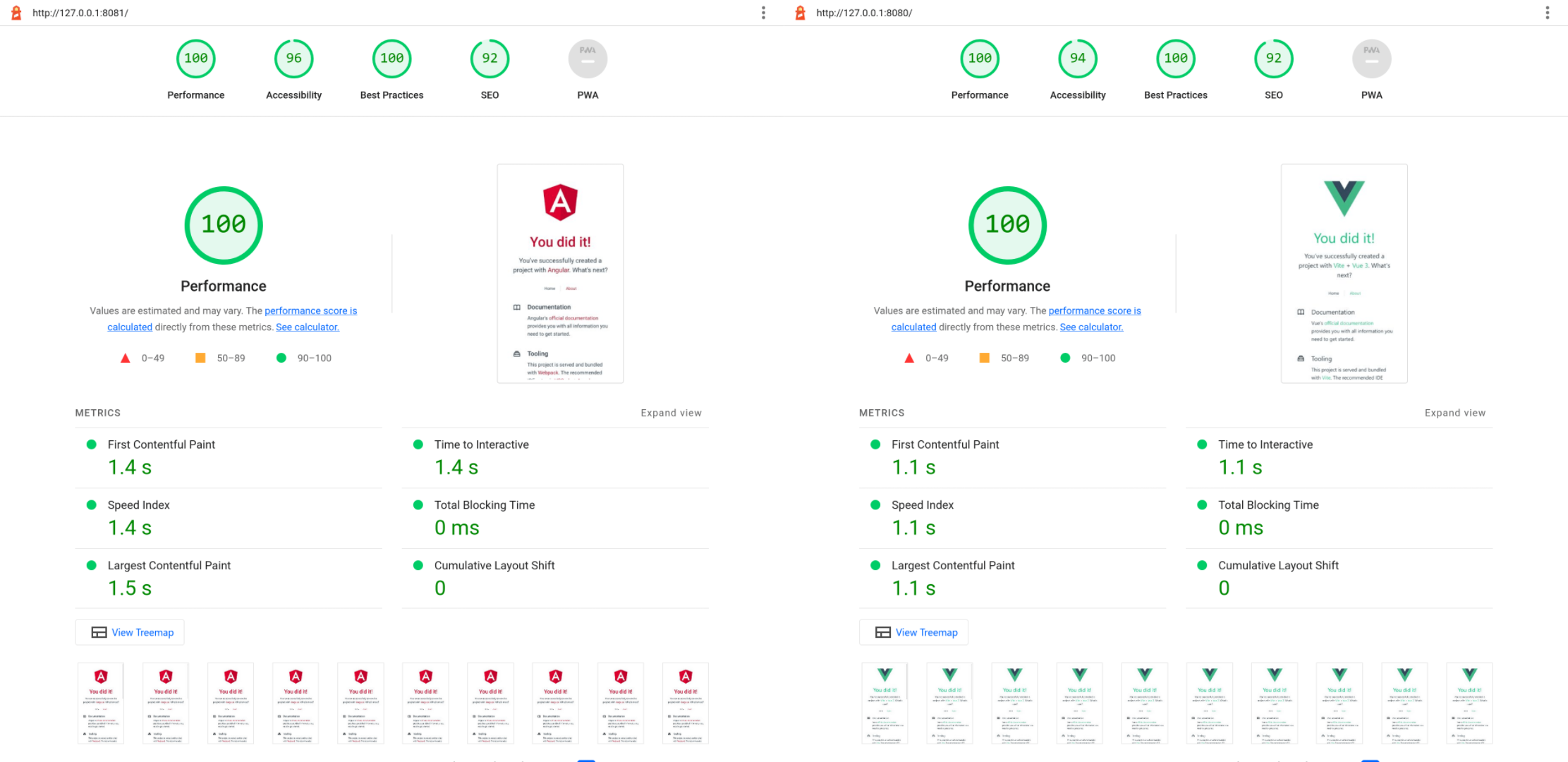Screen dimensions: 1568x762
Task: Click the Lighthouse logo beside the 8081 URL
Action: [16, 13]
